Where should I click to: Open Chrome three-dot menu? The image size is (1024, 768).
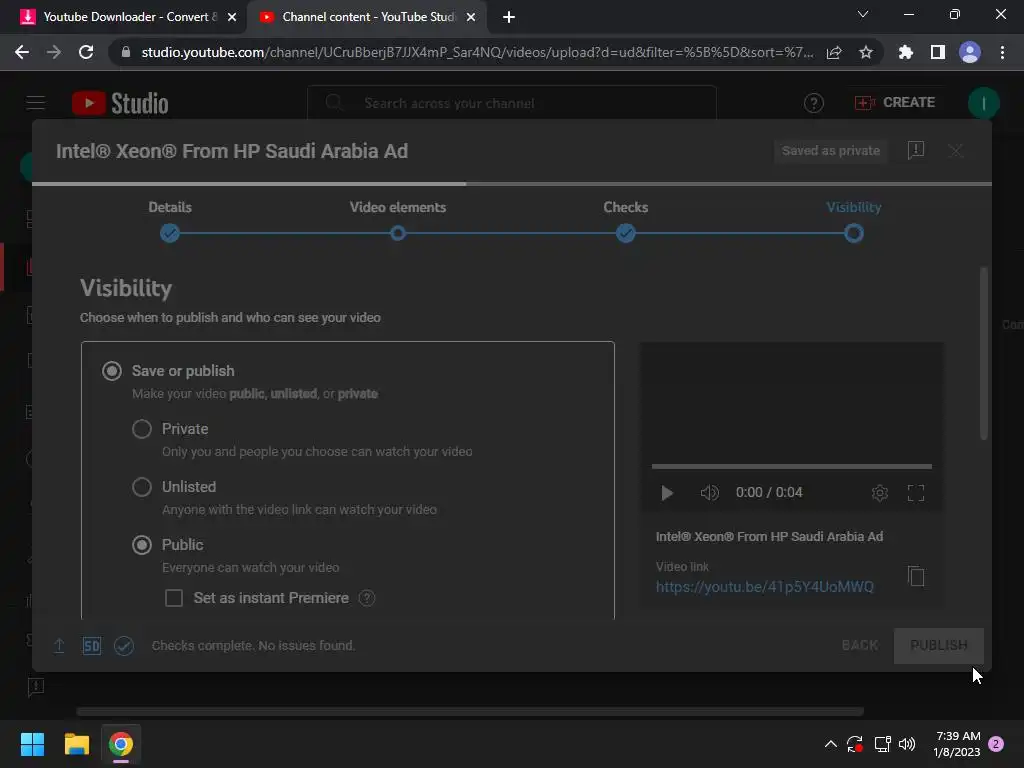(x=1002, y=52)
